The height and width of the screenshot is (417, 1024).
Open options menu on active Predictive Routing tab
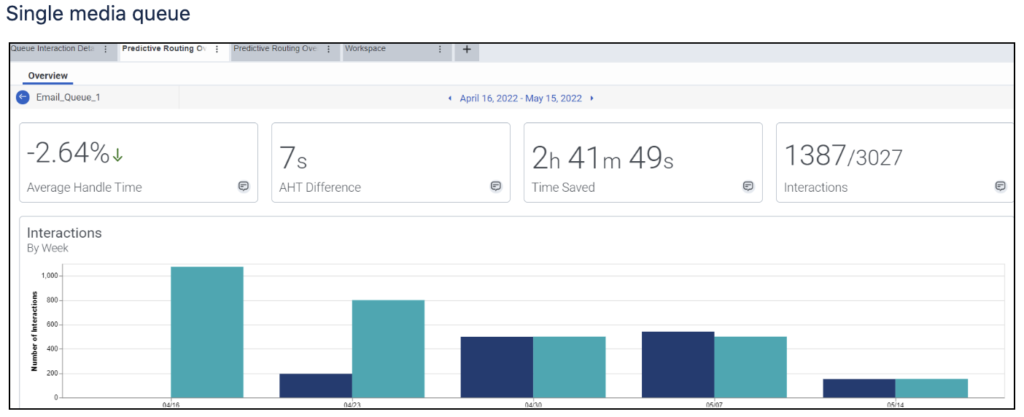tap(217, 49)
